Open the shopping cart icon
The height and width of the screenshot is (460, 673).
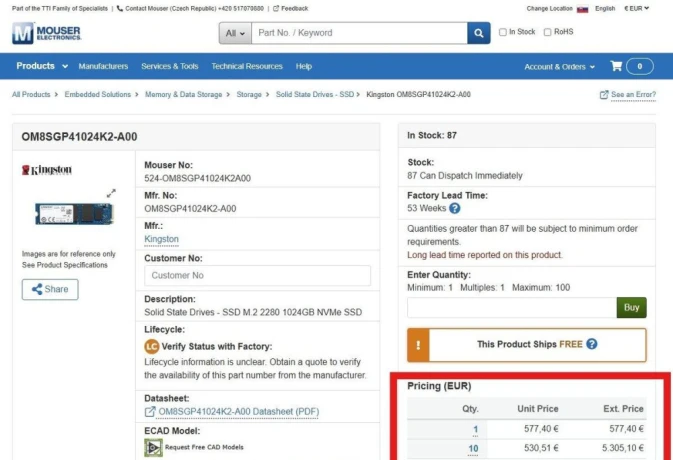pyautogui.click(x=616, y=66)
